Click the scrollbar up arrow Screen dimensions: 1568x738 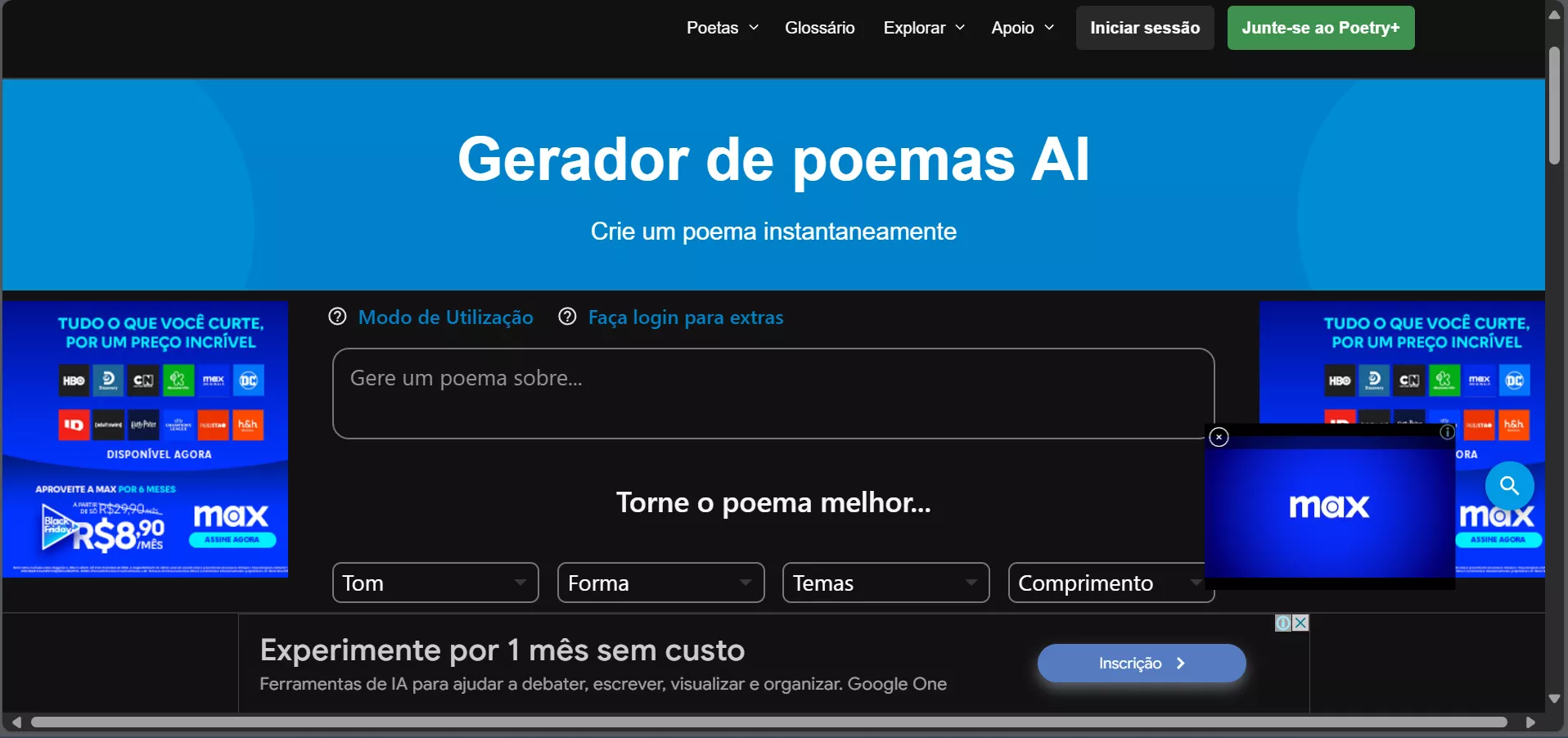1554,13
